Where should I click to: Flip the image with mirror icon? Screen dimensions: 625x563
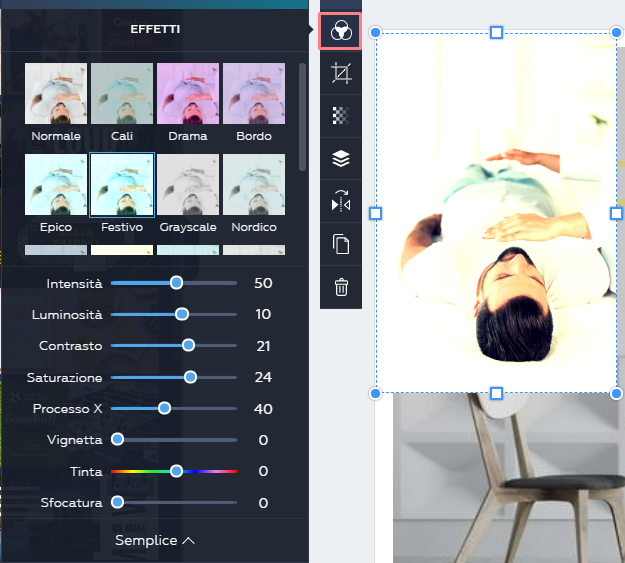[341, 201]
